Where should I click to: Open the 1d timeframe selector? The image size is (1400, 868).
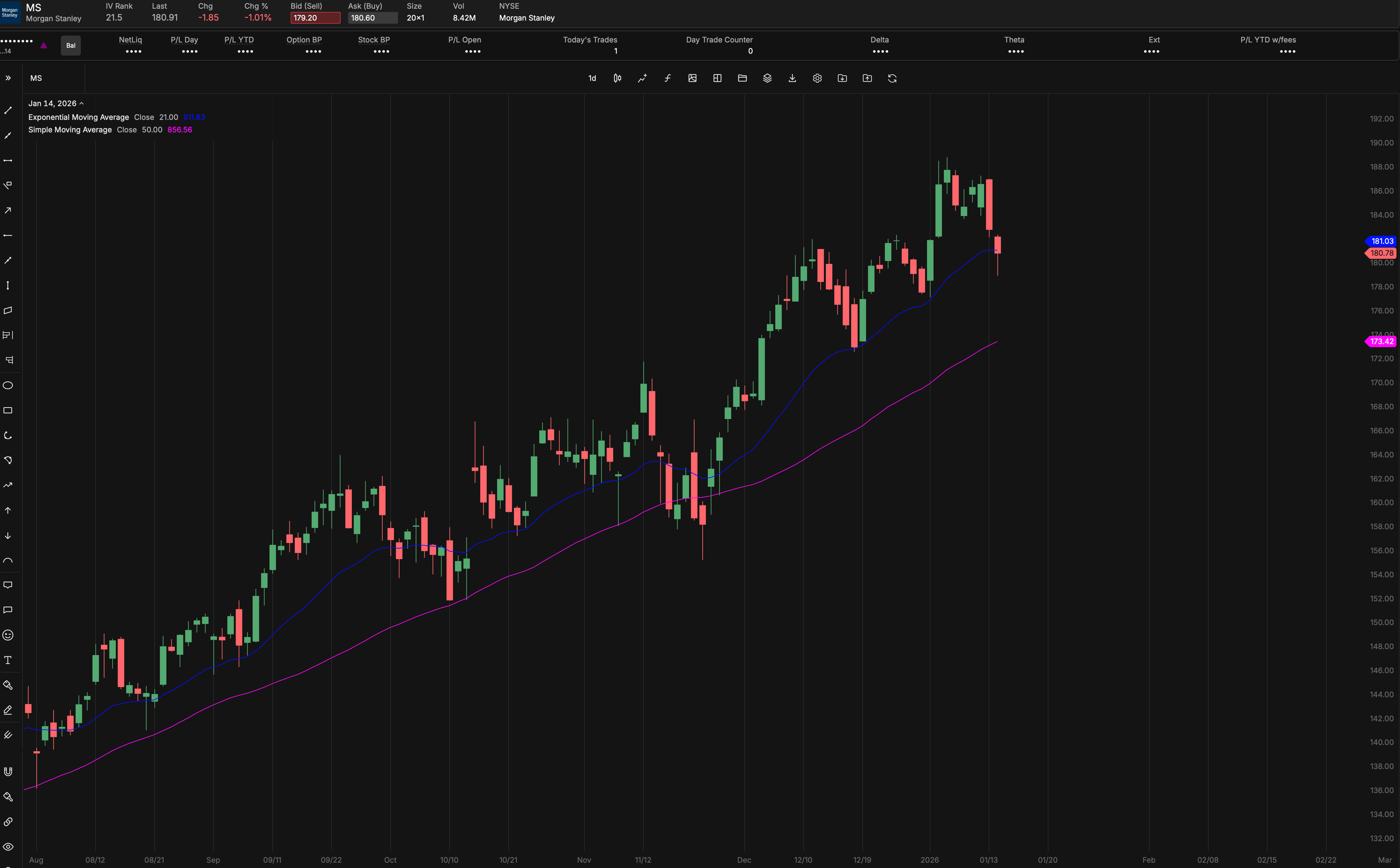click(591, 78)
